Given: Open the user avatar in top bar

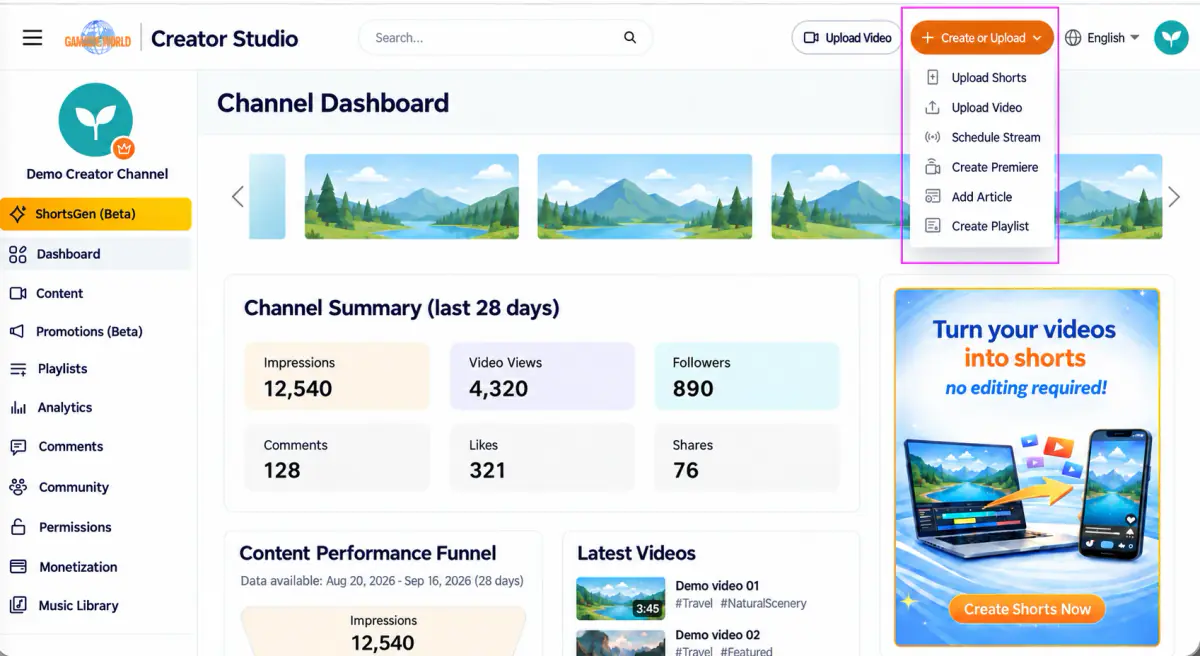Looking at the screenshot, I should pyautogui.click(x=1171, y=38).
